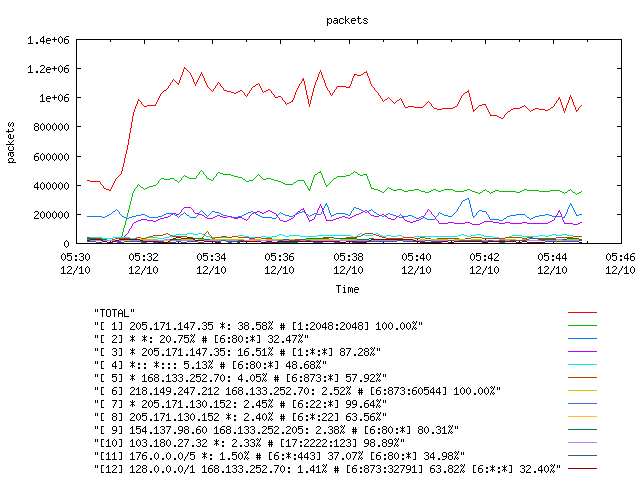The width and height of the screenshot is (640, 480).
Task: Click legend entry [ 3] 16.51%
Action: point(237,352)
